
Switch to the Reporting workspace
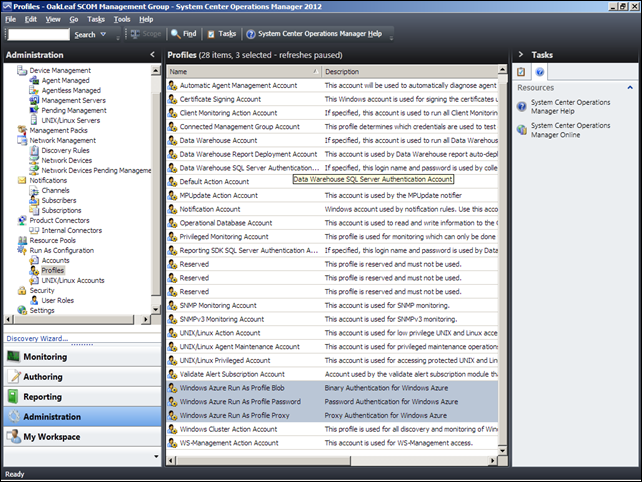tap(82, 397)
